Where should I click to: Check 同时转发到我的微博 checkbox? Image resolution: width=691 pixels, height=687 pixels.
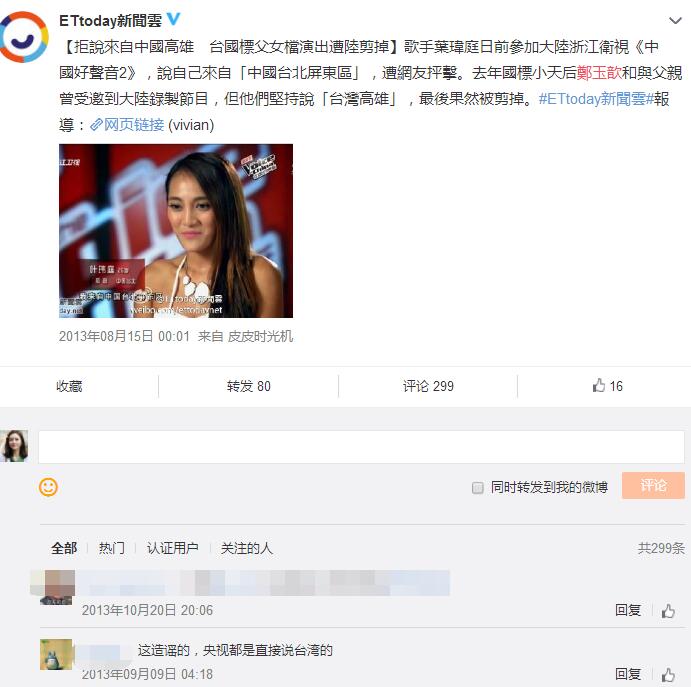tap(477, 487)
